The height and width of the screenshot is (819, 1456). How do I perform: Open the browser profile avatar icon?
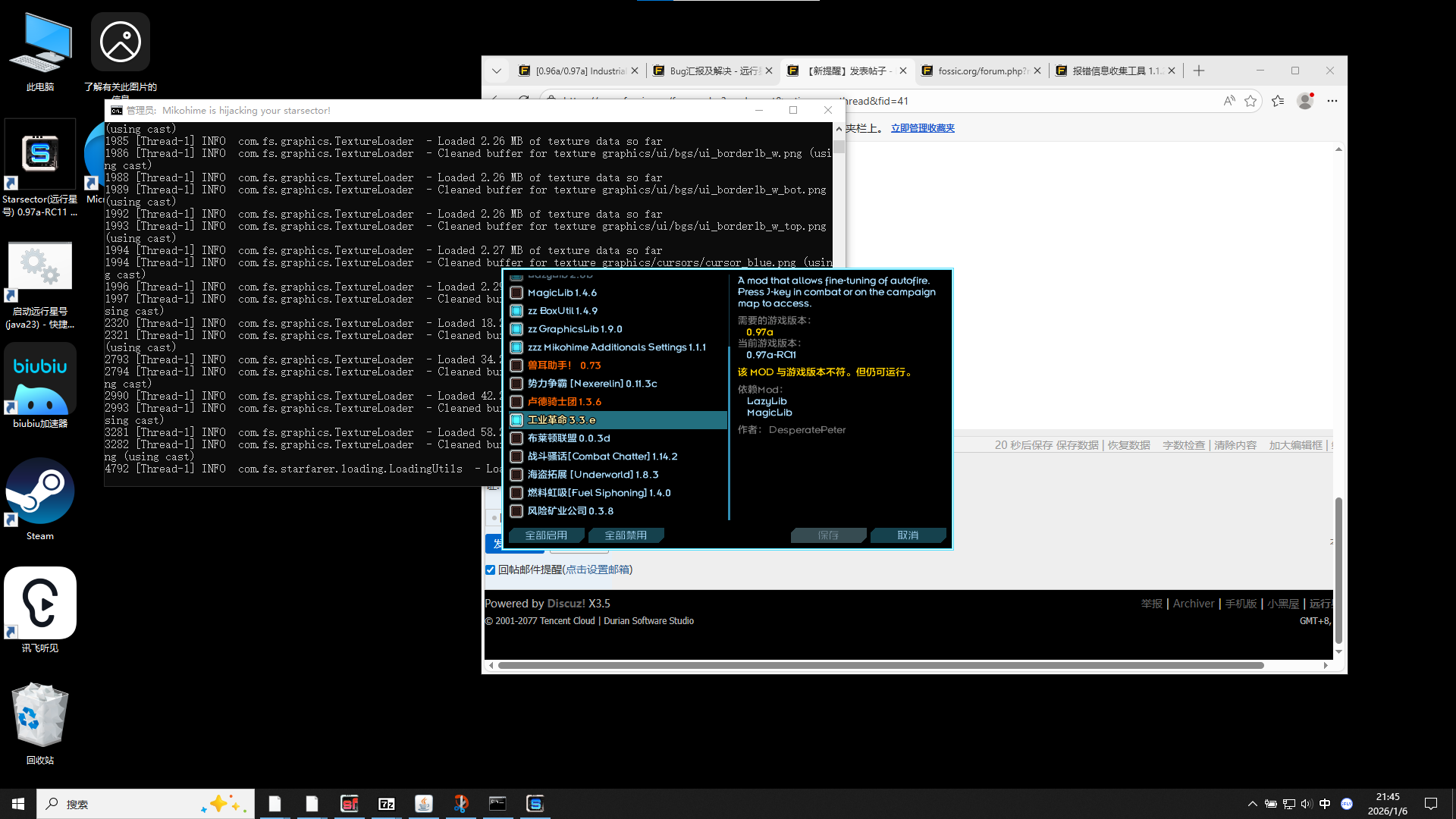[x=1305, y=101]
